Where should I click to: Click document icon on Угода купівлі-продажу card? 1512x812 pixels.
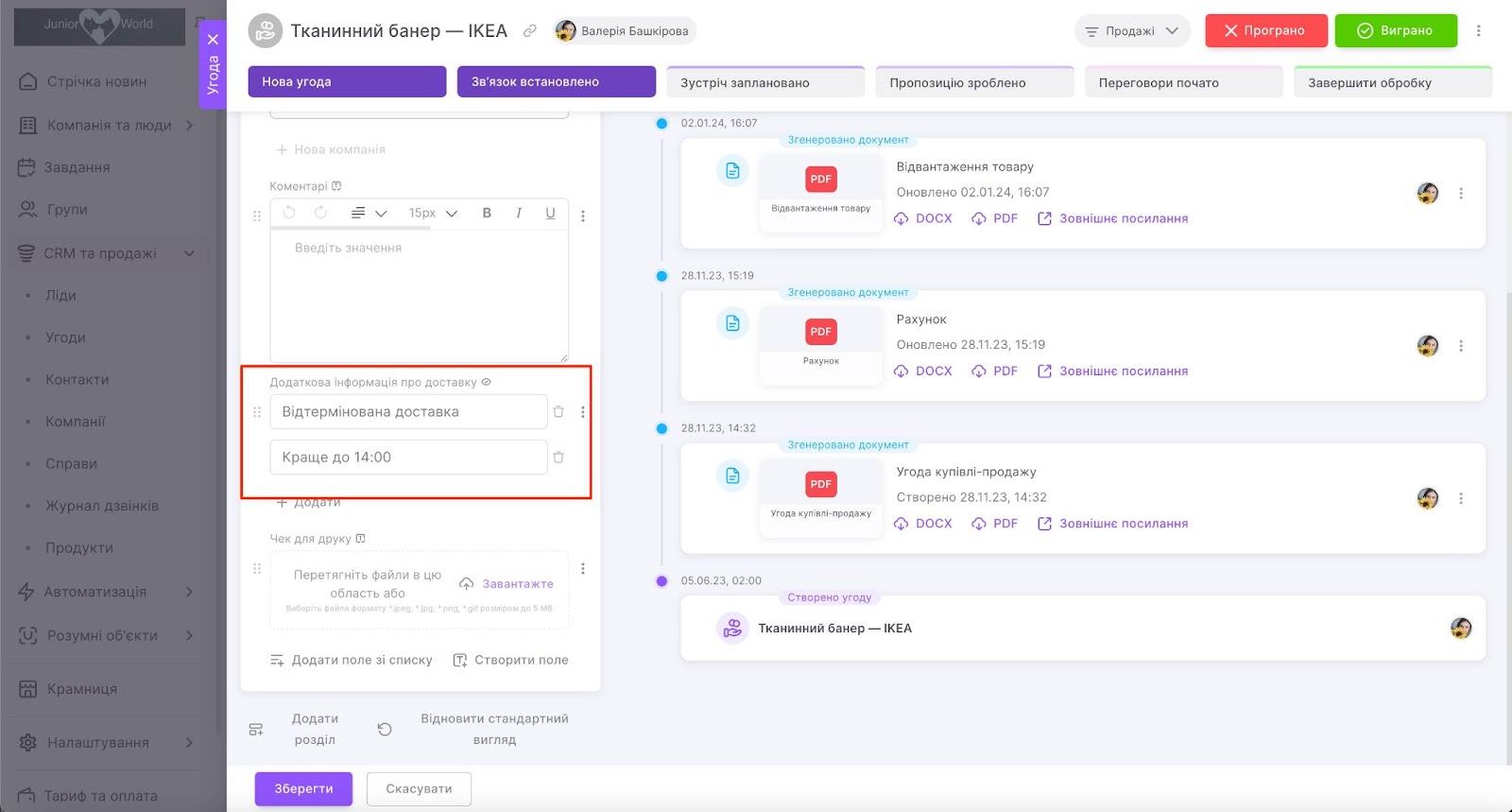[x=732, y=475]
